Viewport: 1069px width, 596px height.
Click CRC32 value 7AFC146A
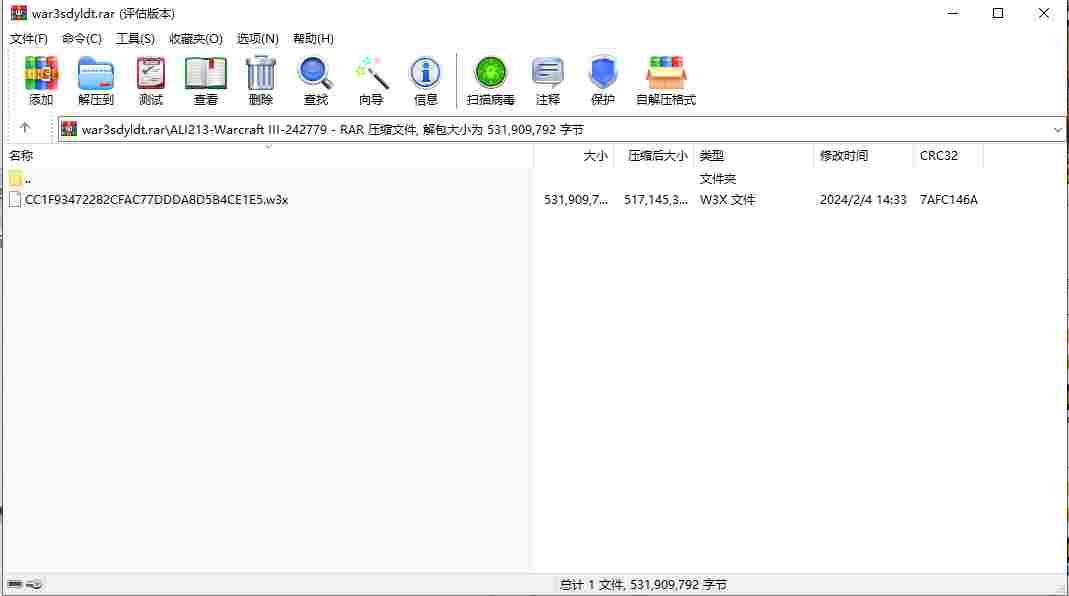coord(948,200)
